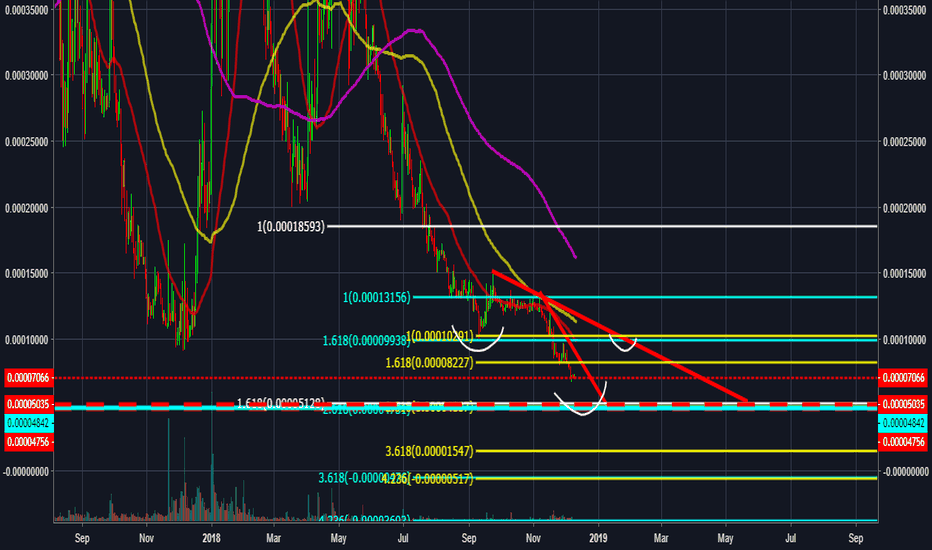Select the Mar label following 2018 on time axis
Viewport: 932px width, 550px height.
click(273, 538)
